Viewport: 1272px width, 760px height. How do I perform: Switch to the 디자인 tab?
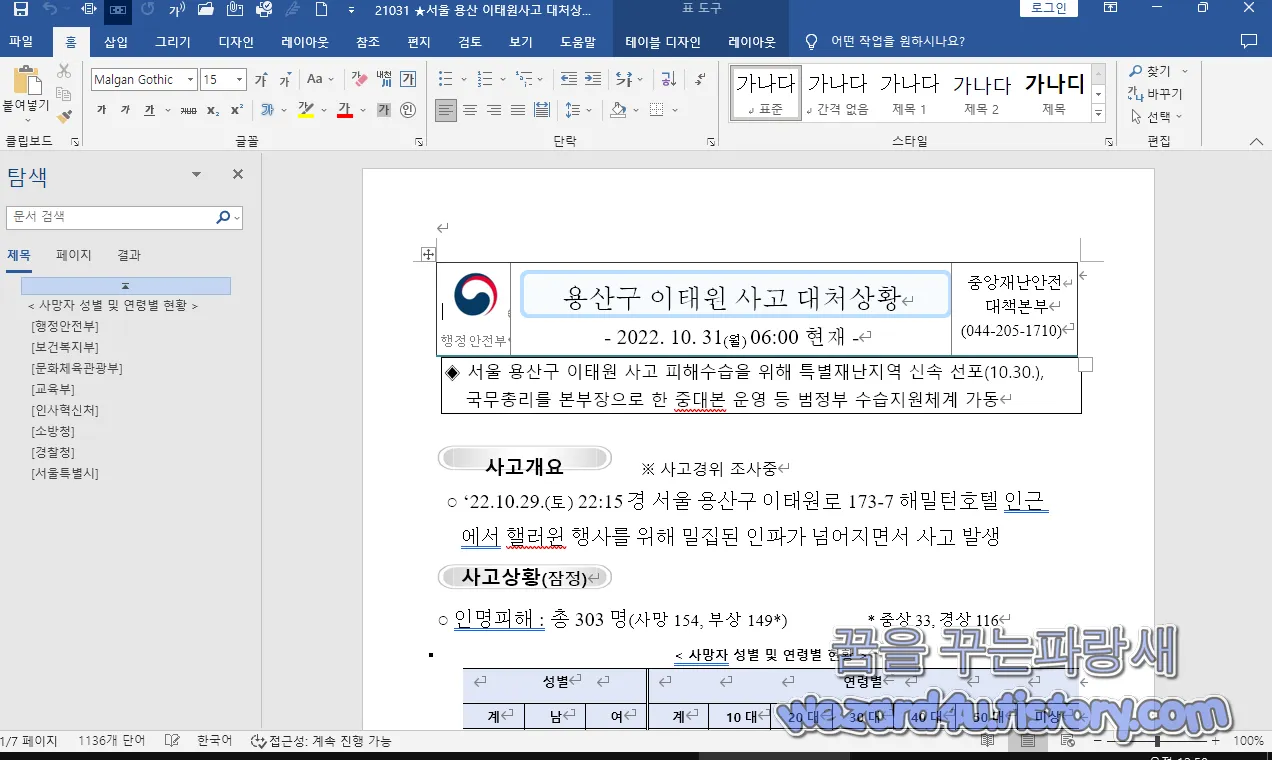[236, 42]
